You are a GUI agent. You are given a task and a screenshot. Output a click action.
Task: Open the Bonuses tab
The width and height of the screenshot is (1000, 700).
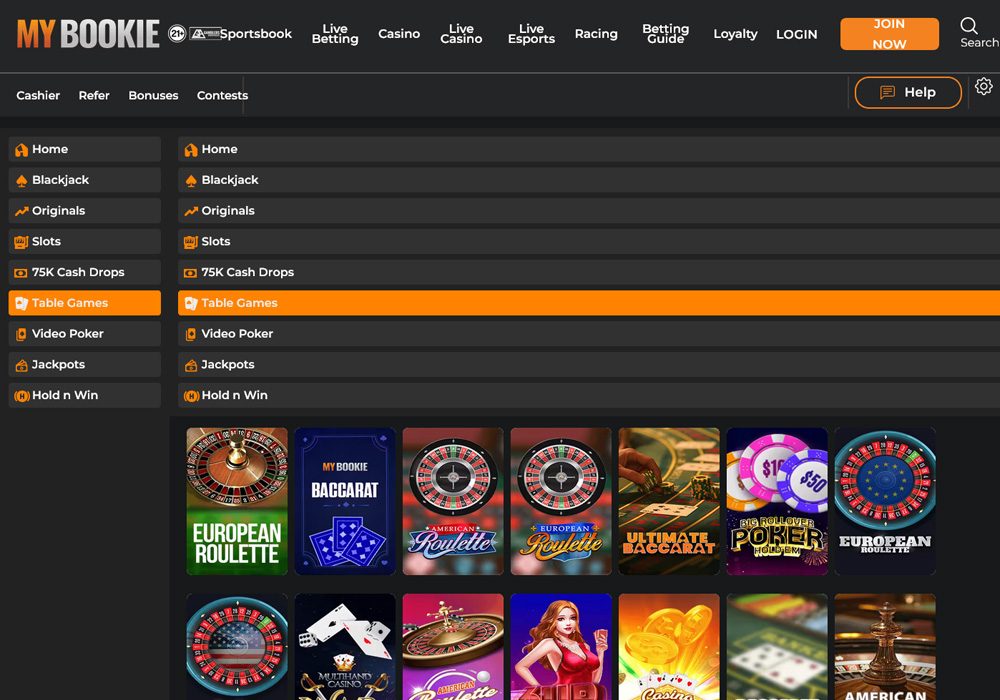click(153, 96)
